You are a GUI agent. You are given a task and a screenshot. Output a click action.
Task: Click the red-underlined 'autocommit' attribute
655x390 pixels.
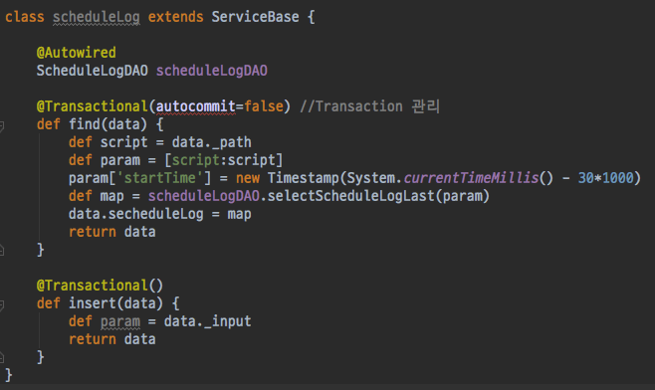click(x=196, y=106)
